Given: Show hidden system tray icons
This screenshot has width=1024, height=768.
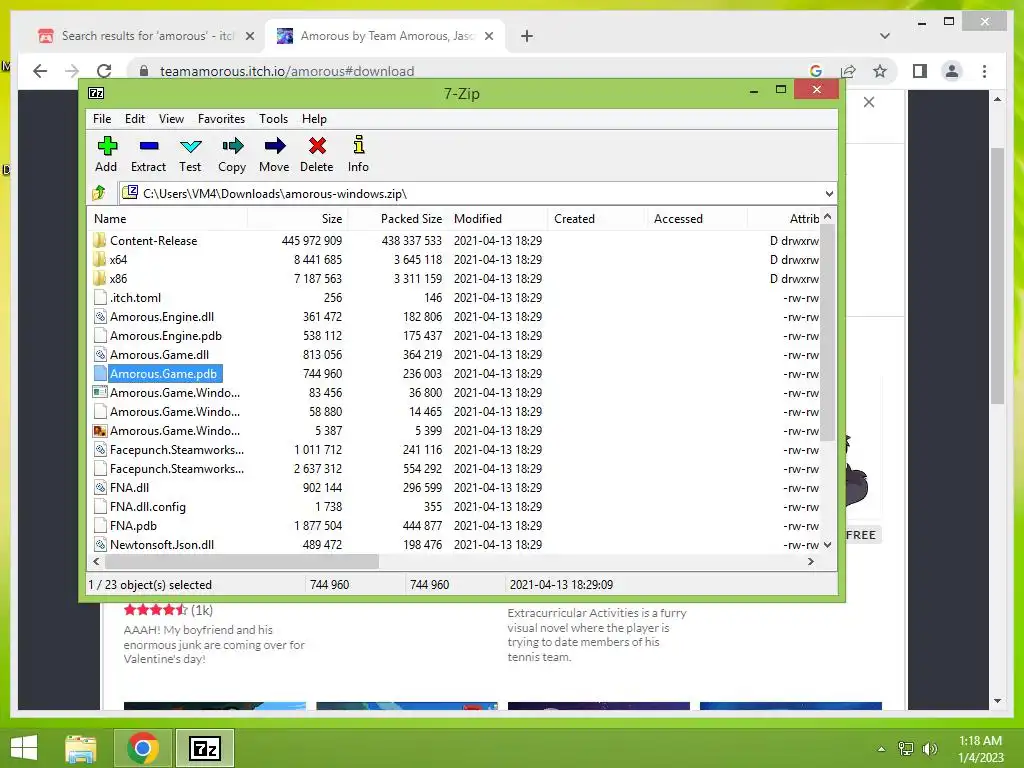Looking at the screenshot, I should pos(881,749).
